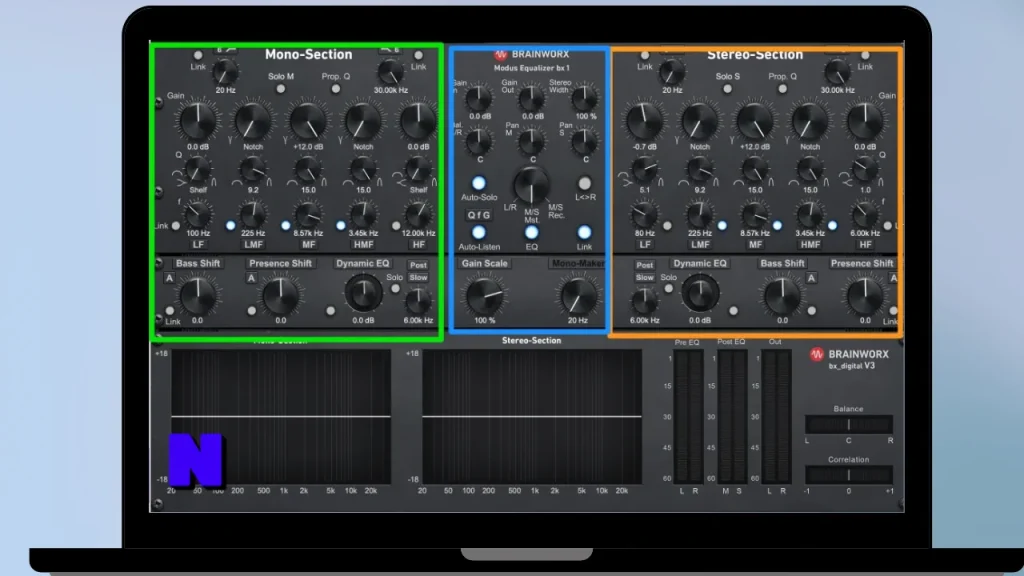
Task: Click the Stereo-Section LF band button
Action: point(645,245)
